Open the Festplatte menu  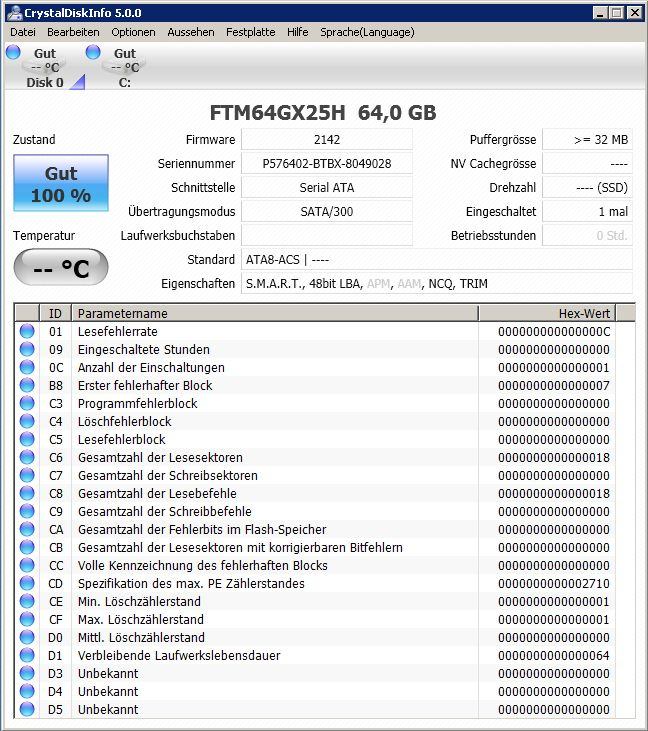tap(251, 32)
